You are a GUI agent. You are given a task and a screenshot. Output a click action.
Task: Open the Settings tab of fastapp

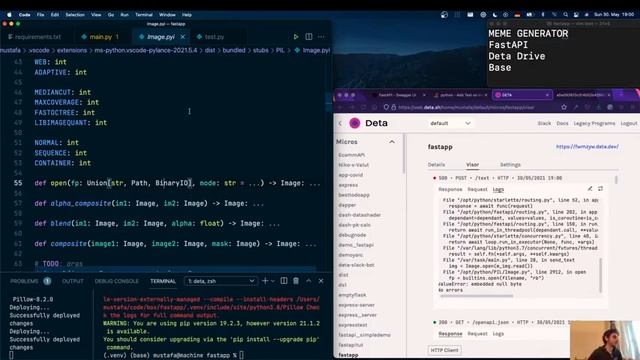pos(510,164)
